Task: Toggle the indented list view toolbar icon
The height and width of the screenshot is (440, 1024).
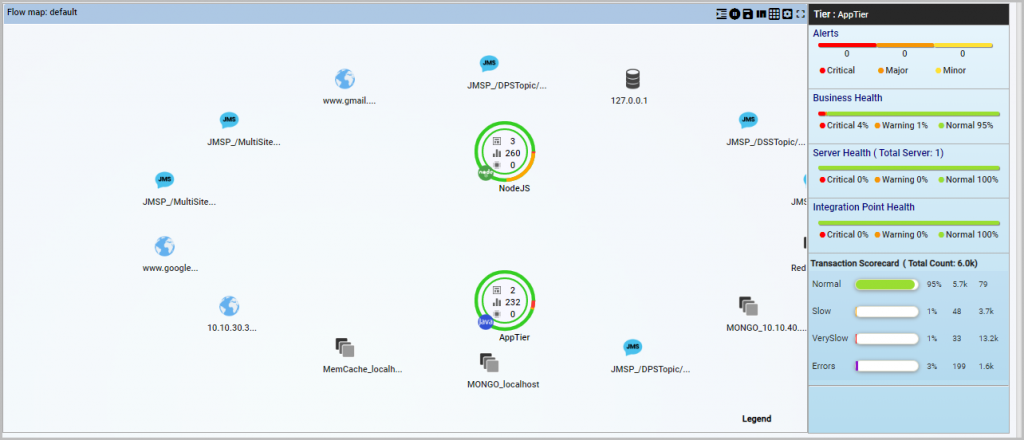Action: [722, 14]
